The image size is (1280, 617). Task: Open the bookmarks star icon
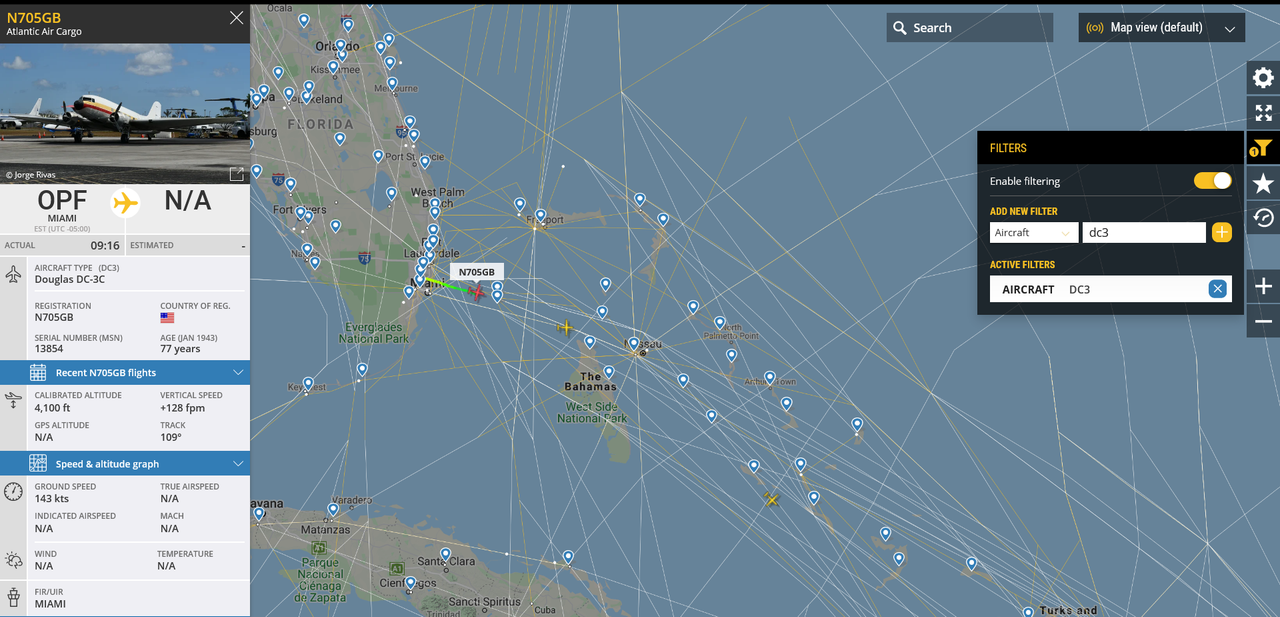pyautogui.click(x=1263, y=183)
